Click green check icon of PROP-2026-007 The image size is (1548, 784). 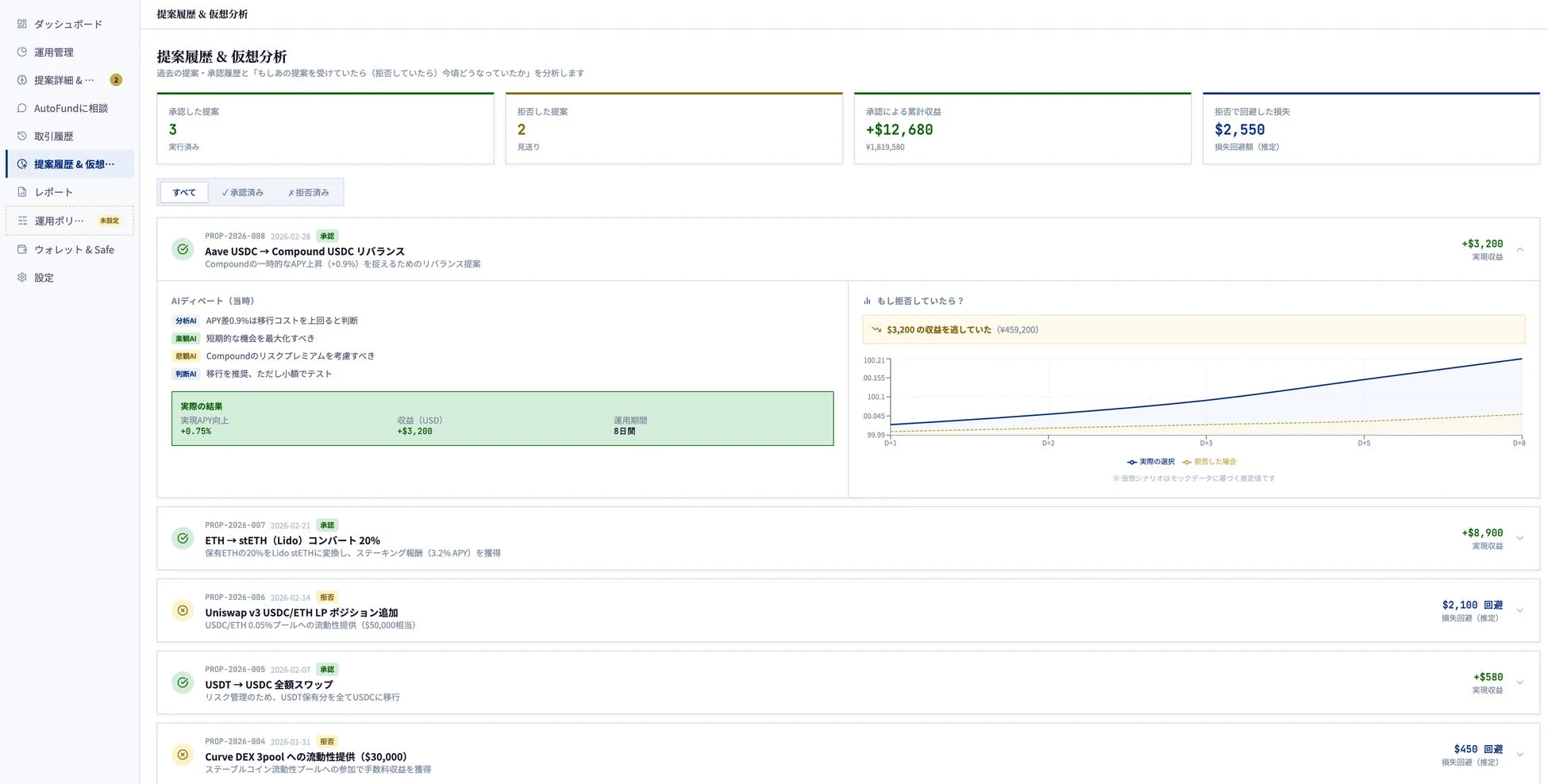click(x=183, y=538)
